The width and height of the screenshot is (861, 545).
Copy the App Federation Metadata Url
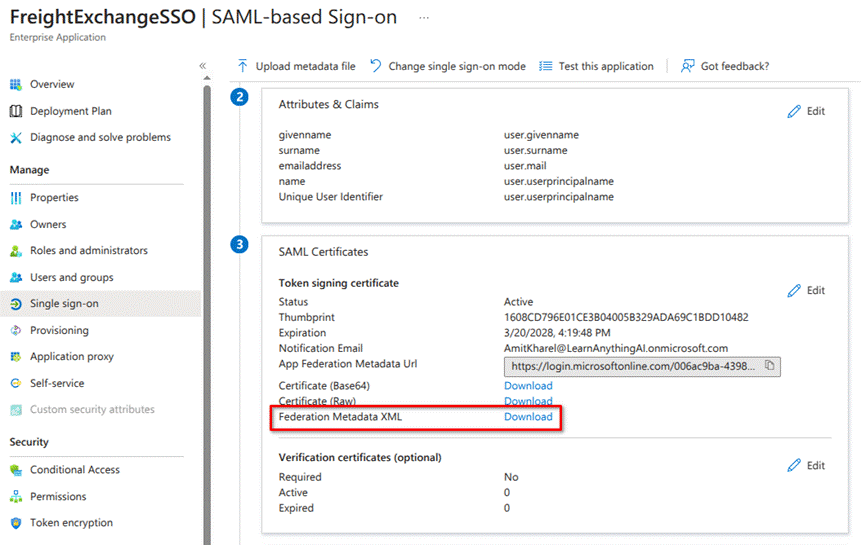click(769, 366)
